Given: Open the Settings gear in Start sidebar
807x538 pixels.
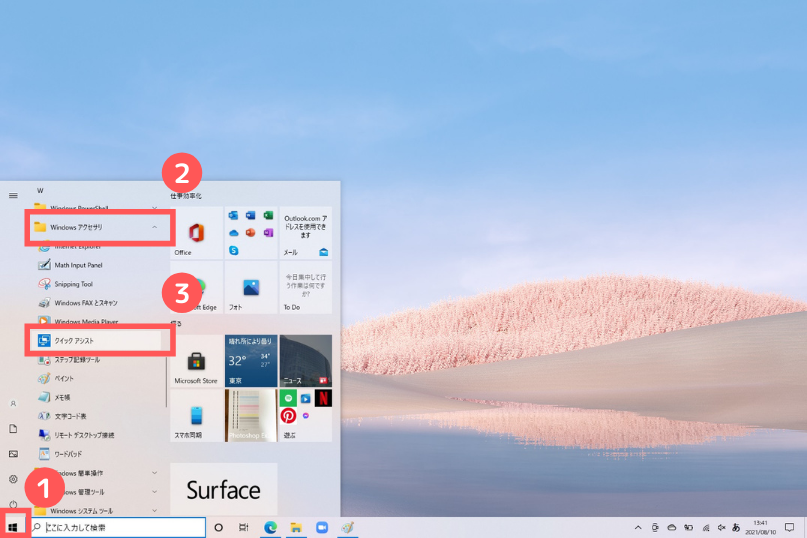Looking at the screenshot, I should pyautogui.click(x=13, y=479).
